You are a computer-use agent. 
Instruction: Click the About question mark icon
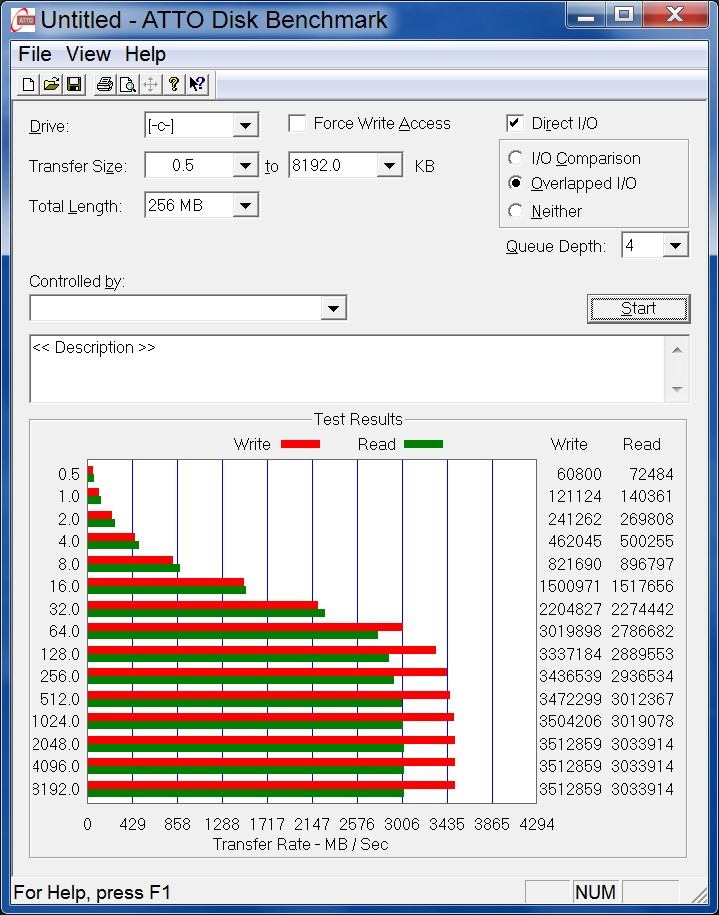click(173, 85)
